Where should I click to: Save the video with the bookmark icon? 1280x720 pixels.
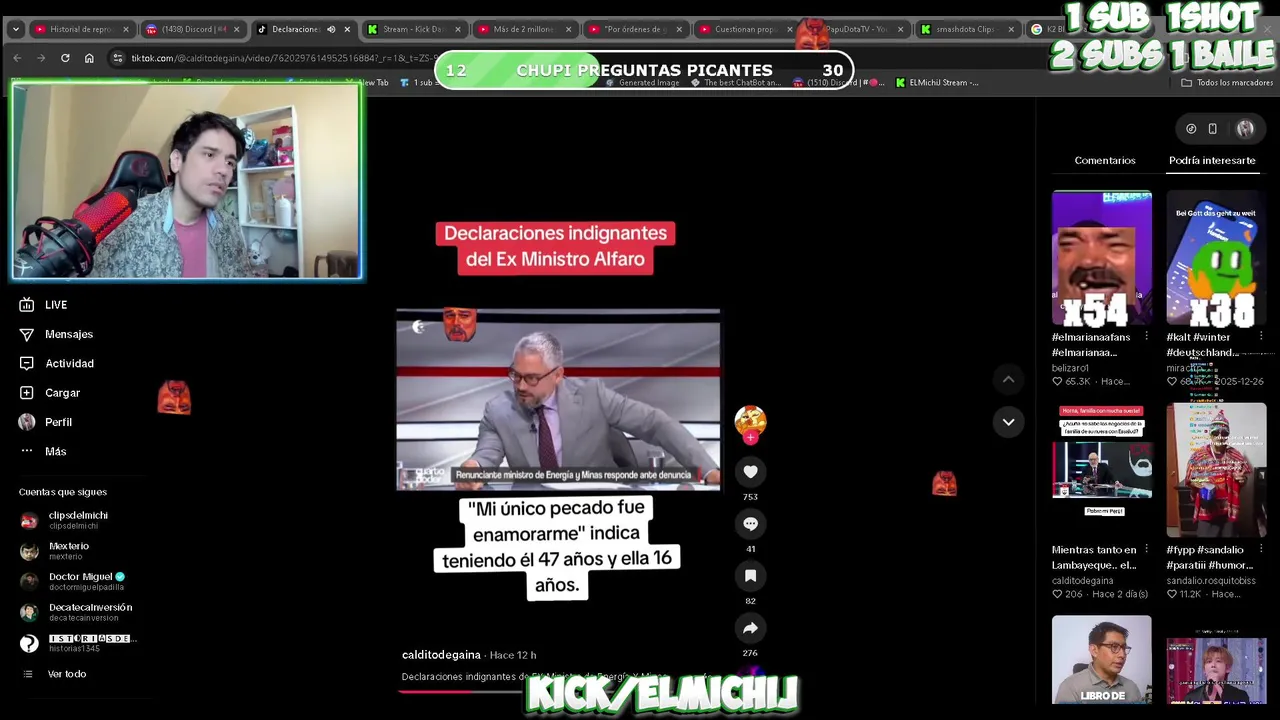pos(750,576)
